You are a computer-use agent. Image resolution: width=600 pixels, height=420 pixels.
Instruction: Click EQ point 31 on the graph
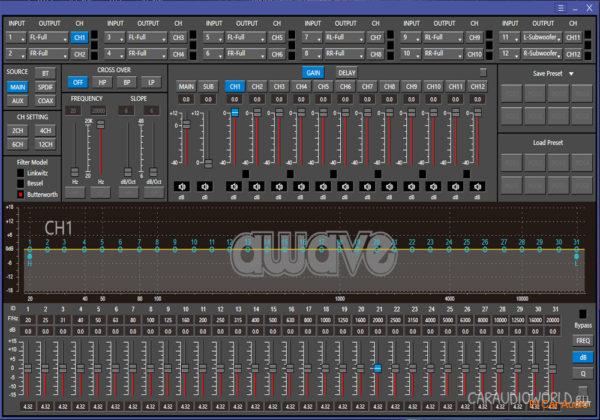pos(576,249)
